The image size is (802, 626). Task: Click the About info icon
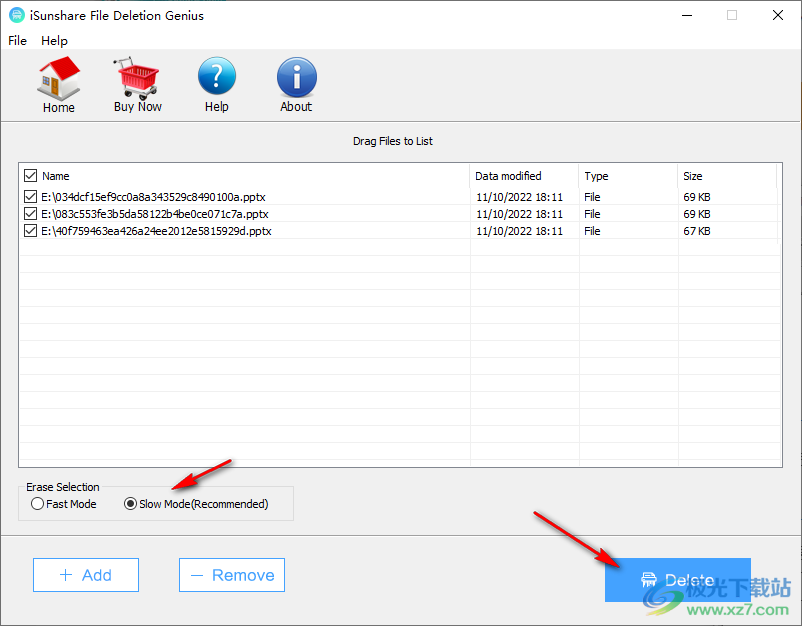coord(297,85)
